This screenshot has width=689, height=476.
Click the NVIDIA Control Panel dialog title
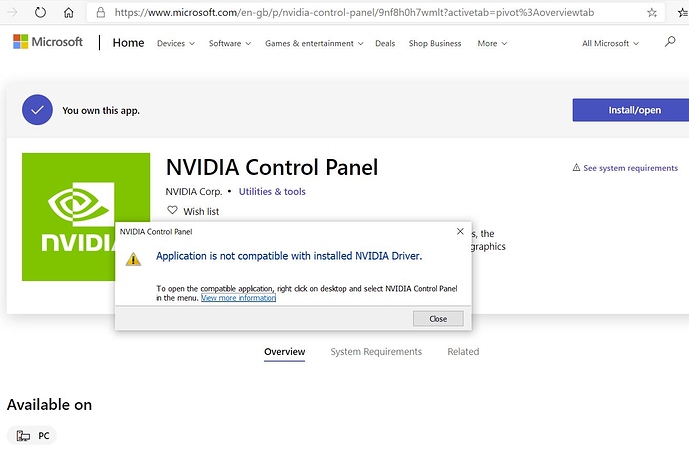click(156, 232)
